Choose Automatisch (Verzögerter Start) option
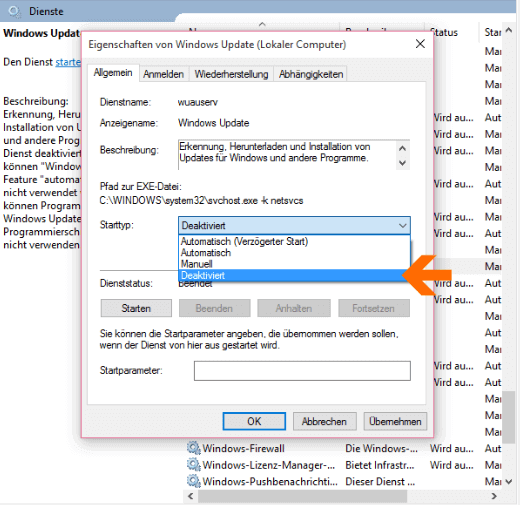 click(244, 241)
